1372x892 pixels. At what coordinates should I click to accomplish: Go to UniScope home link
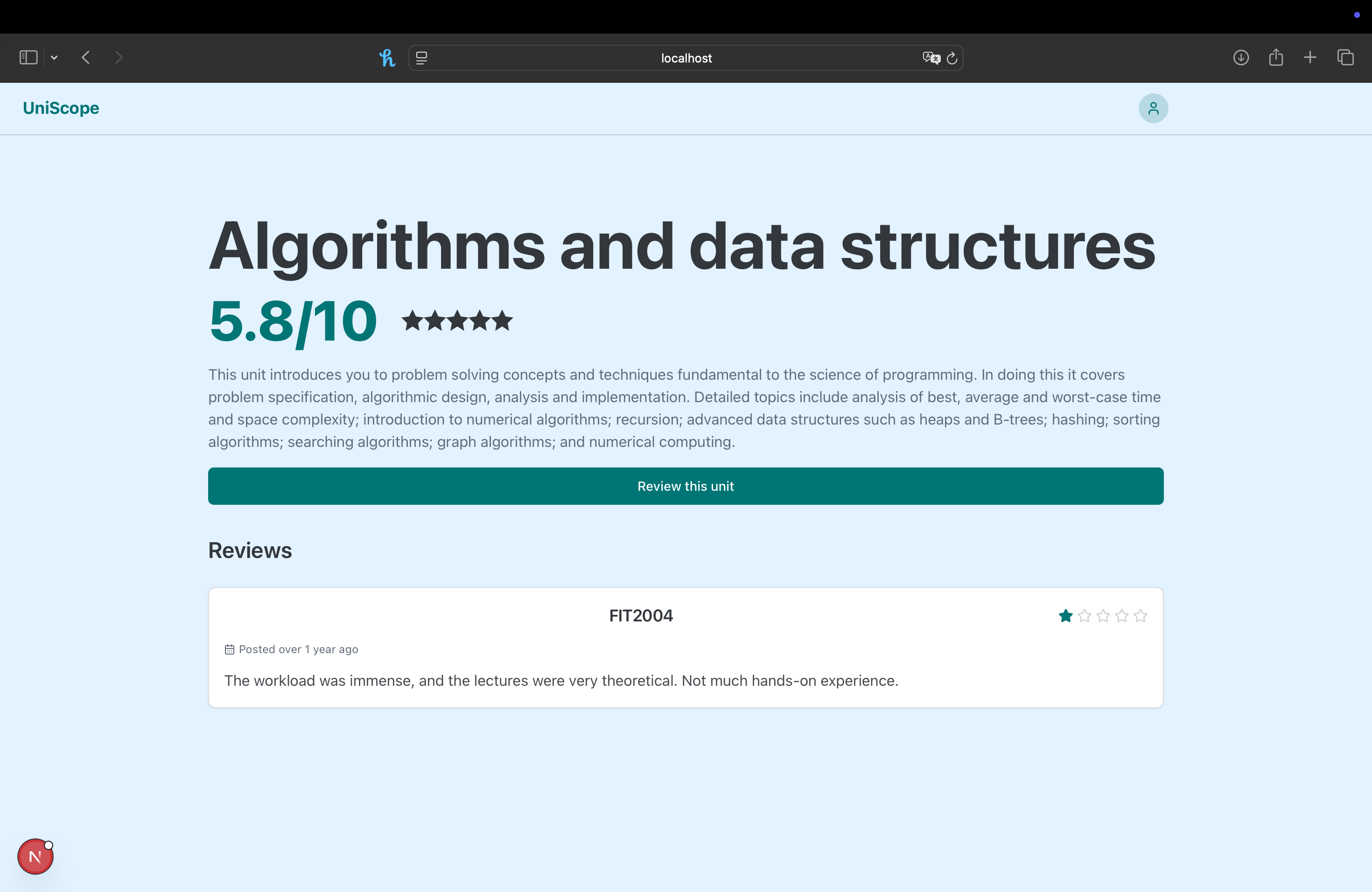tap(61, 108)
